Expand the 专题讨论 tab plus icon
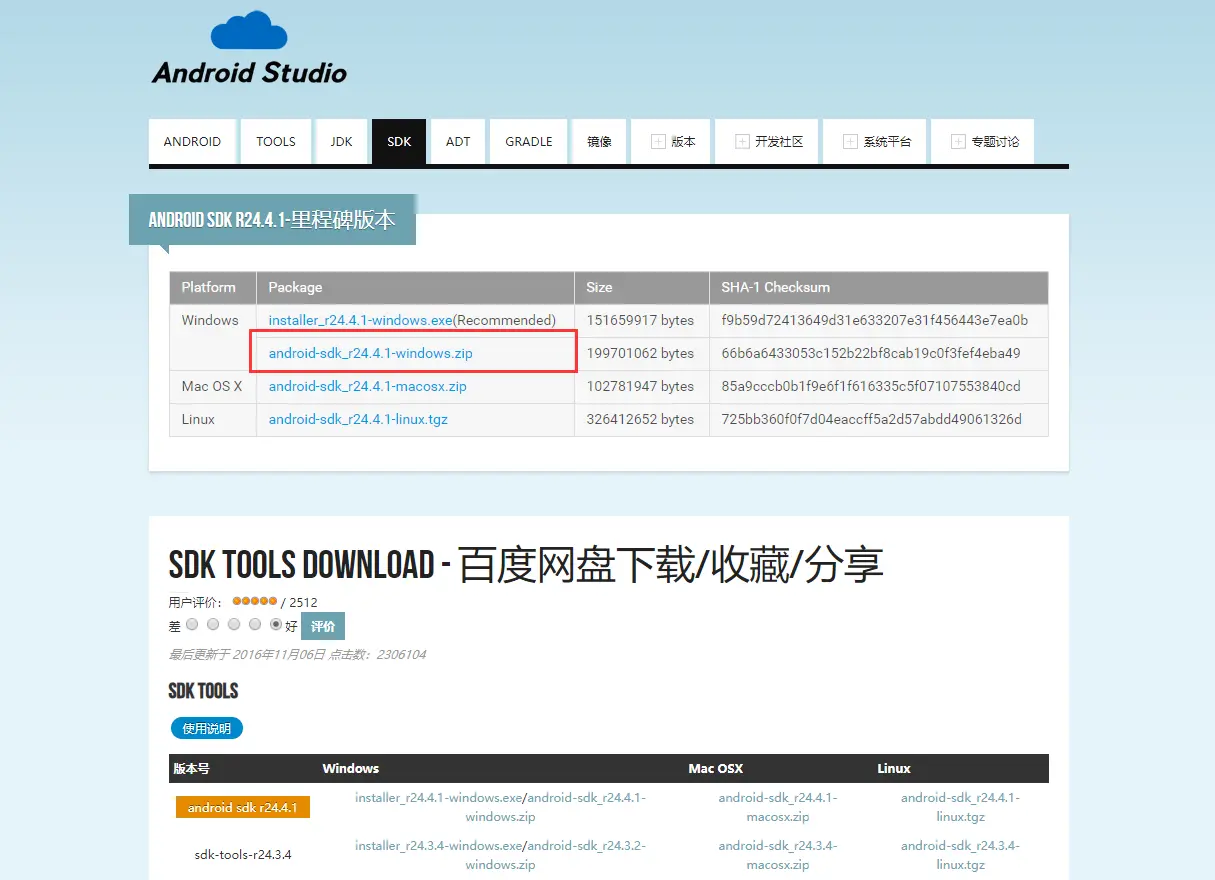Screen dimensions: 1215x880 pos(958,142)
